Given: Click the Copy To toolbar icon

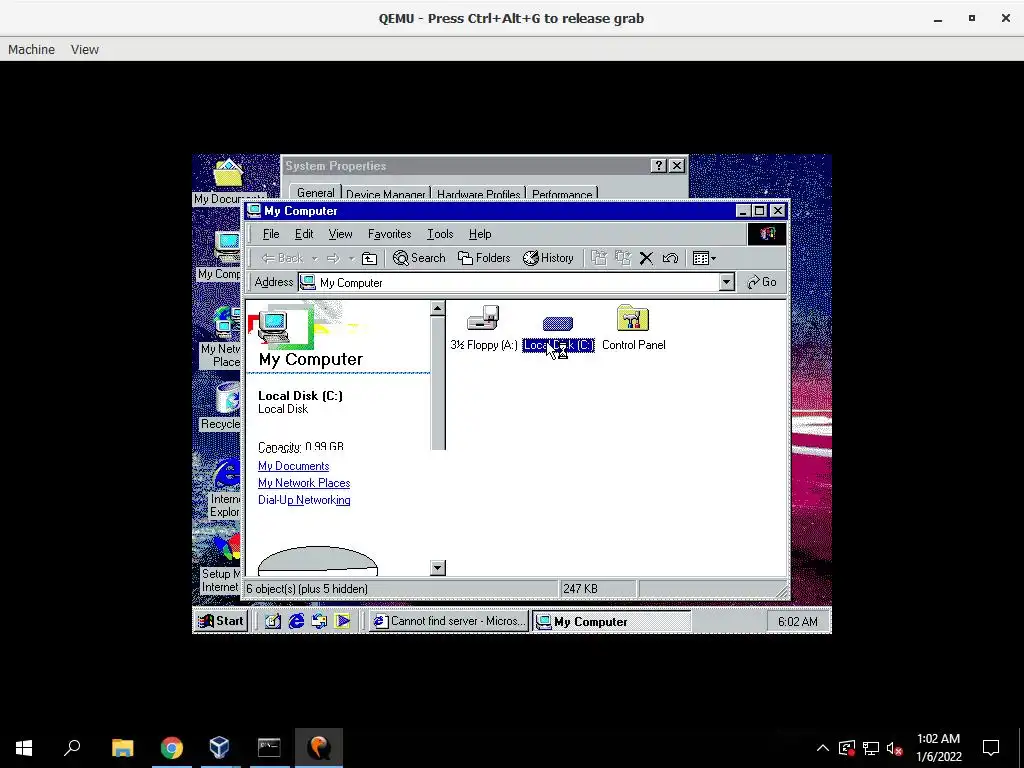Looking at the screenshot, I should coord(623,259).
